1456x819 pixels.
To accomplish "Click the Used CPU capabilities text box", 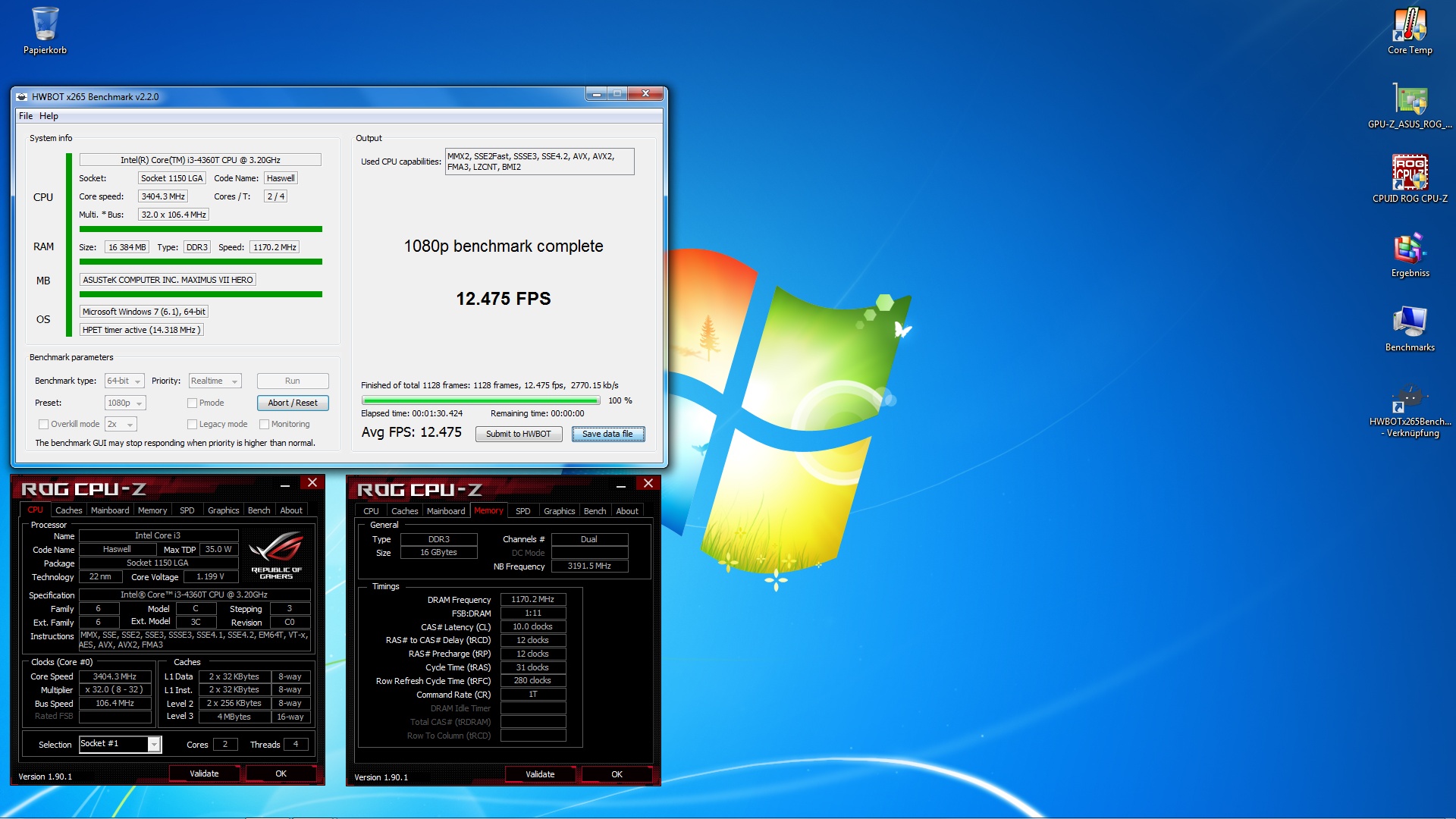I will [x=540, y=162].
